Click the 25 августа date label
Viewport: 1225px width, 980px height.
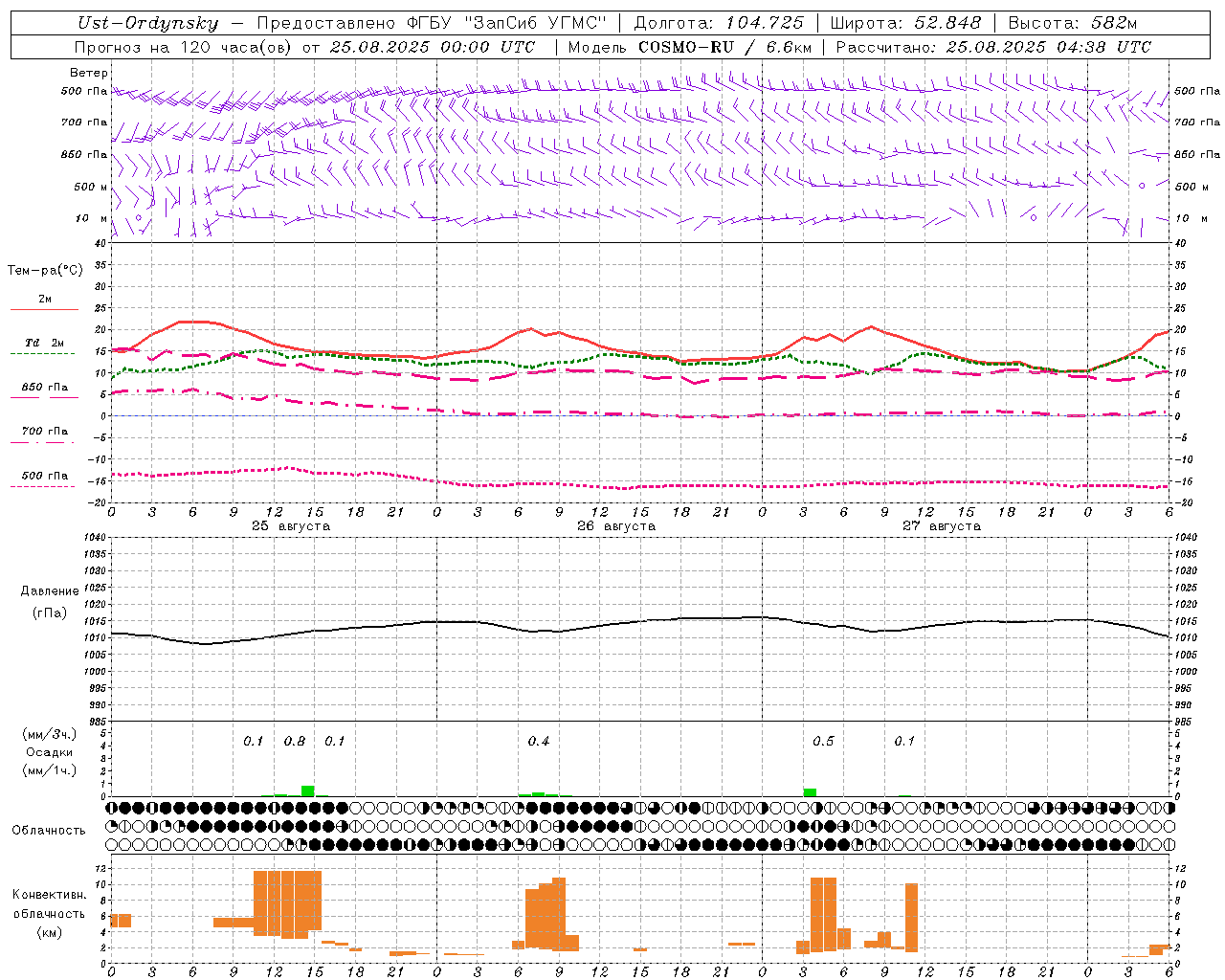click(x=291, y=526)
